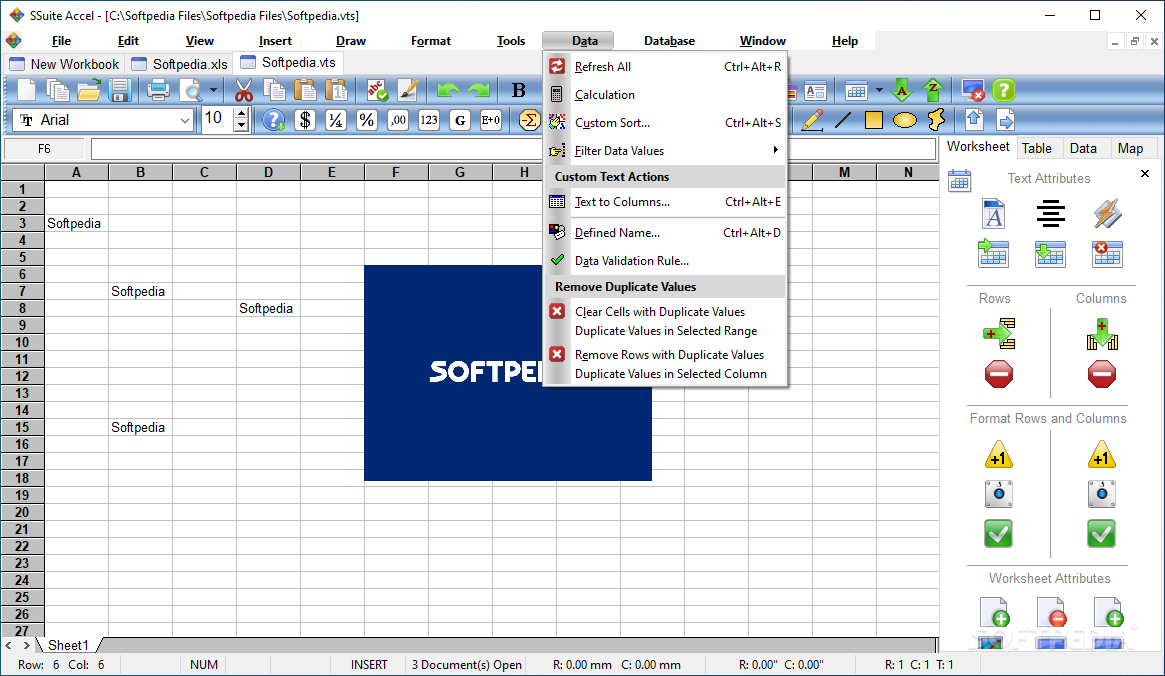Increase font size with stepper up arrow
Viewport: 1165px width, 676px height.
(241, 114)
